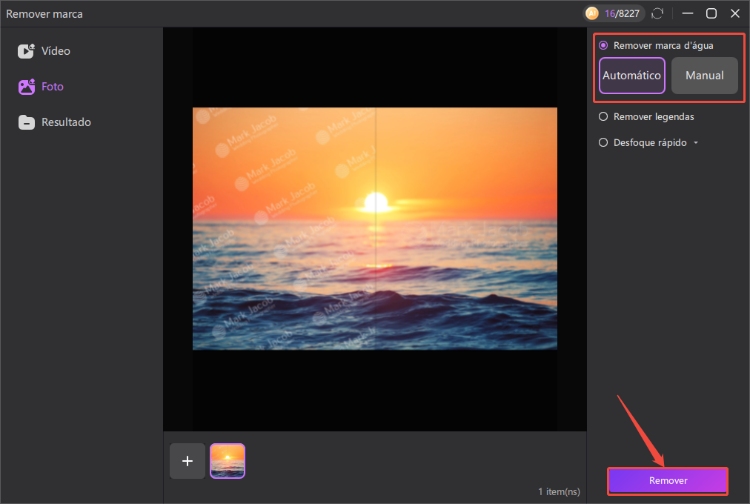Click the AI credits coin icon

click(x=591, y=14)
